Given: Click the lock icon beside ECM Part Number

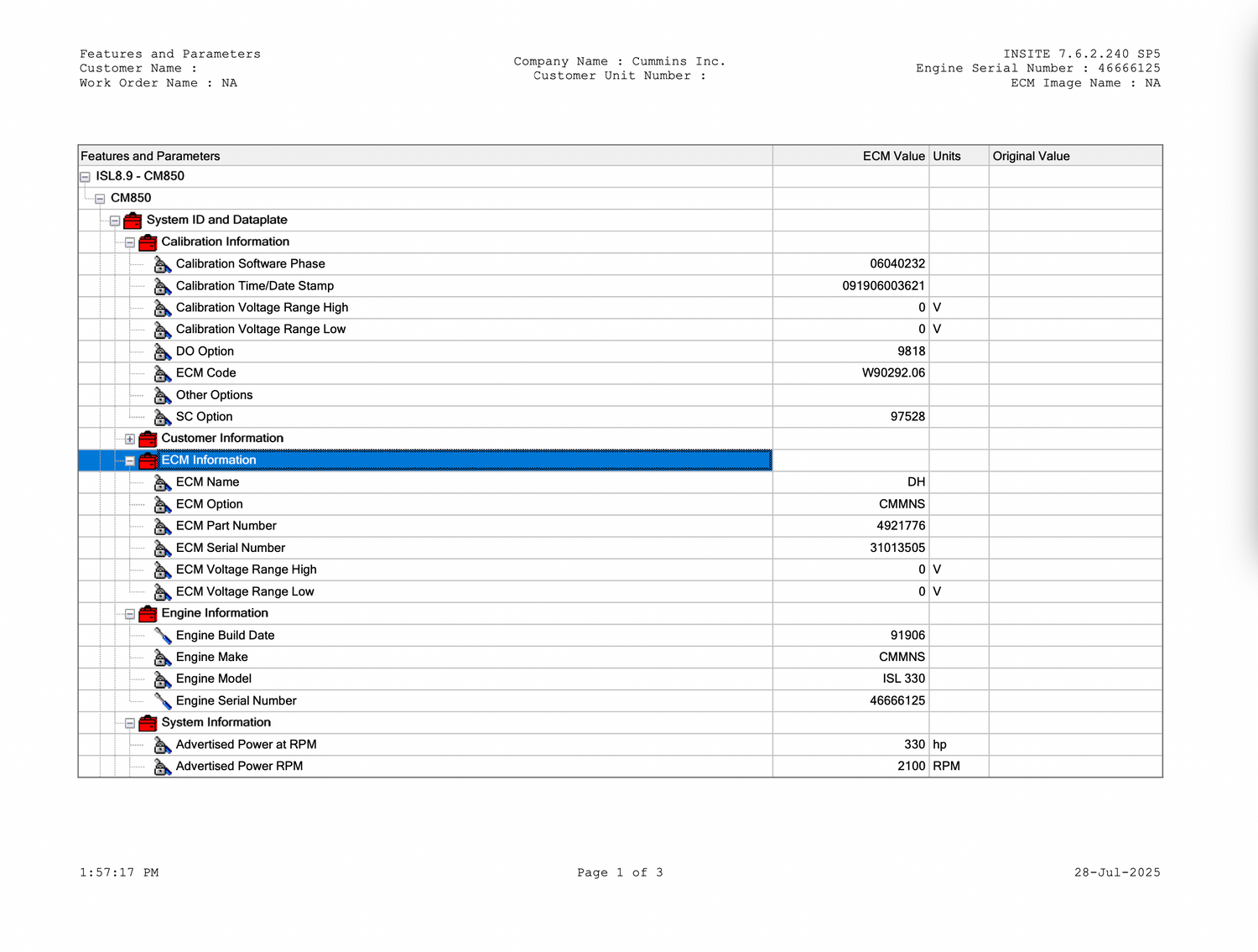Looking at the screenshot, I should point(163,527).
